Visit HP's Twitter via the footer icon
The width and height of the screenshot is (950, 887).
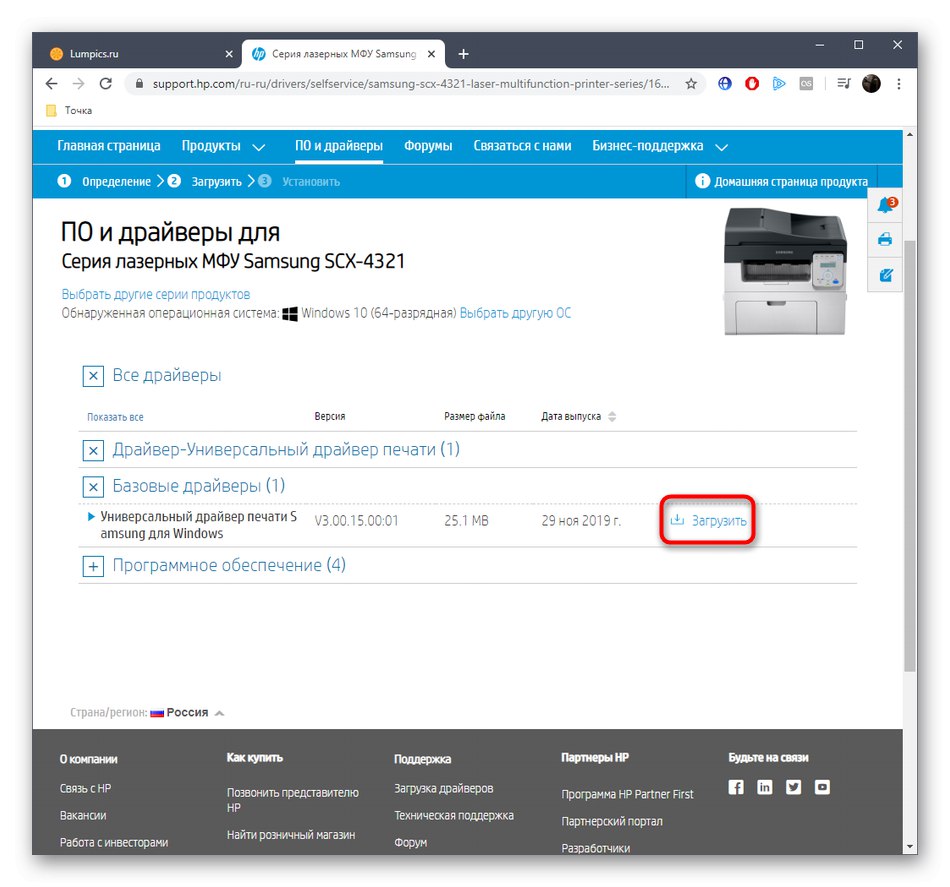[792, 787]
